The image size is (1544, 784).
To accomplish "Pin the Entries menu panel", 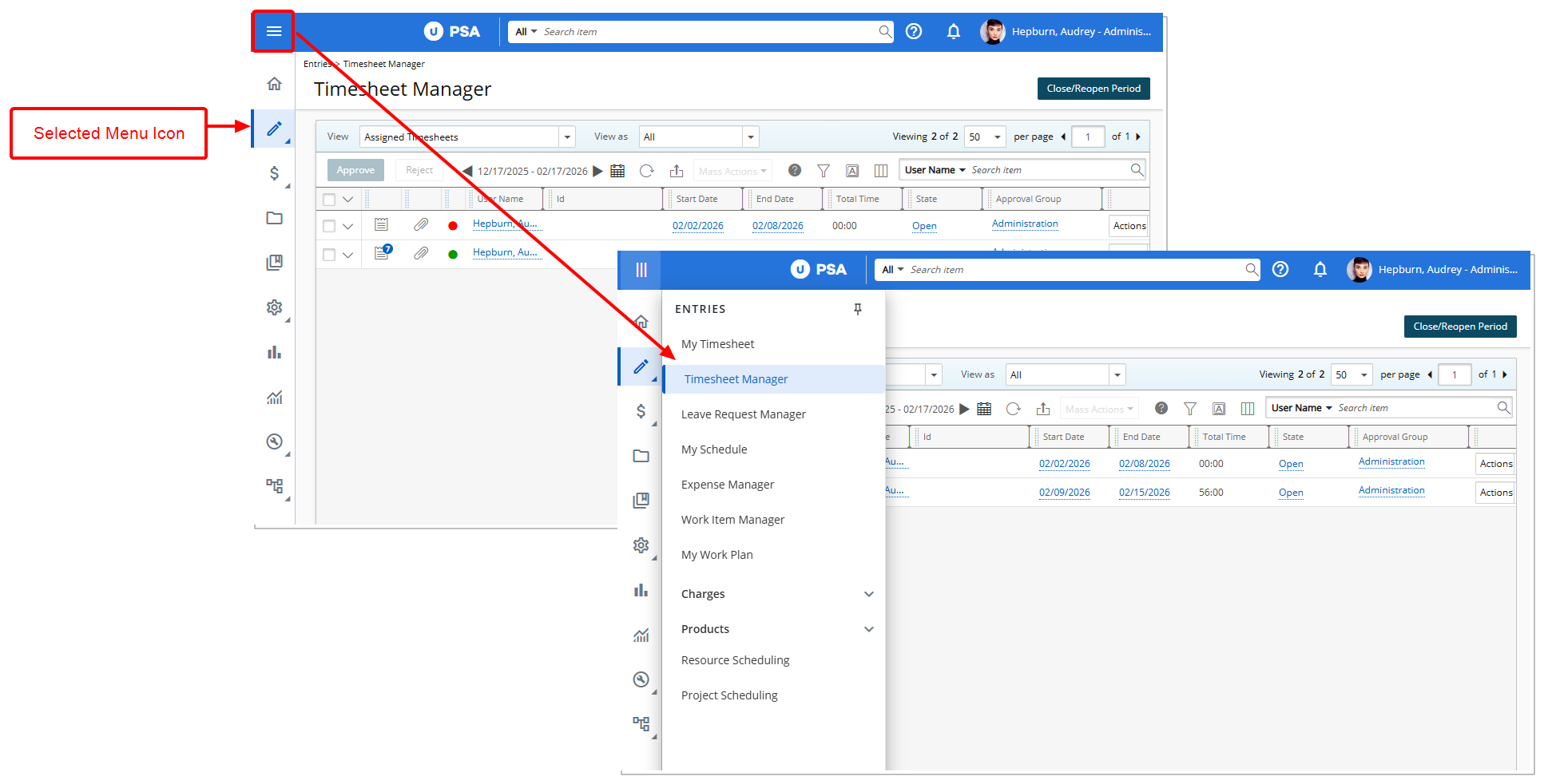I will [858, 309].
